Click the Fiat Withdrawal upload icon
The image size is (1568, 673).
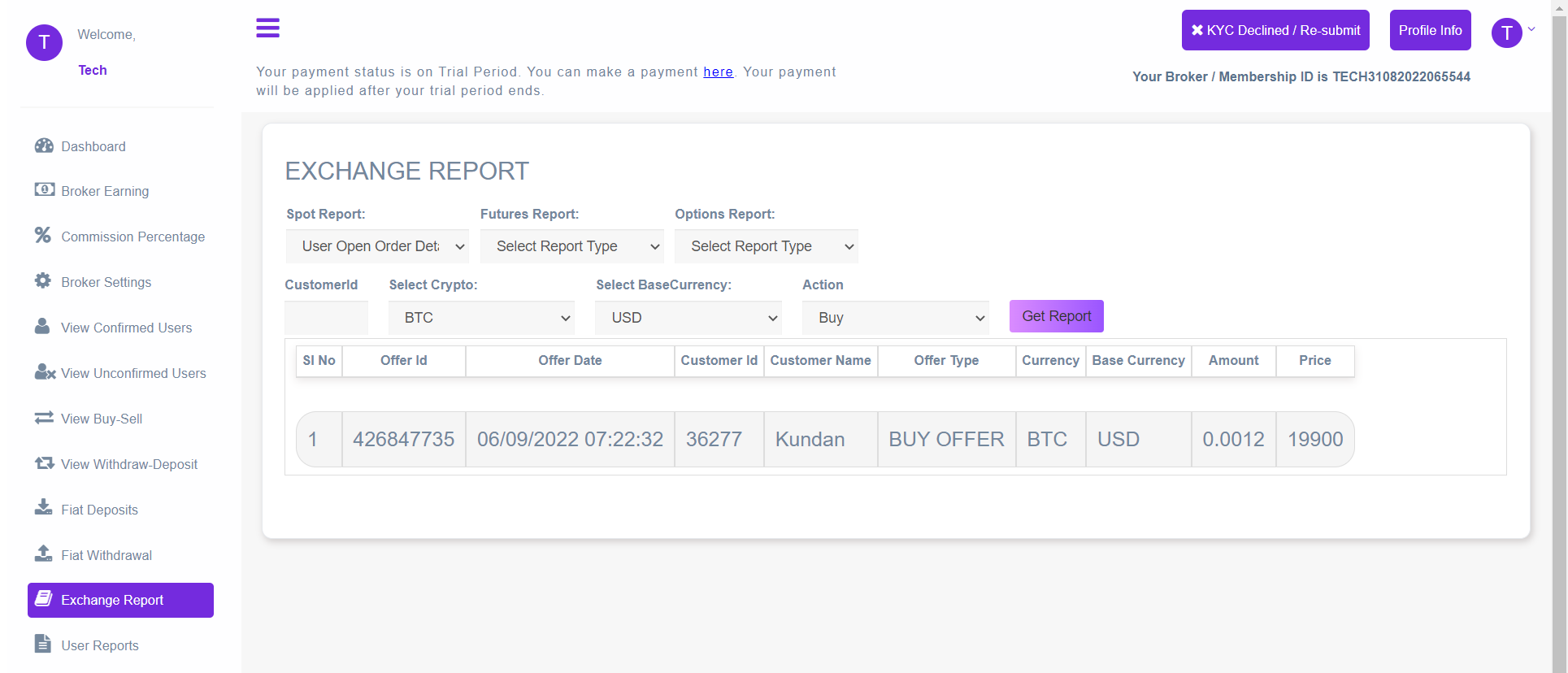tap(43, 553)
